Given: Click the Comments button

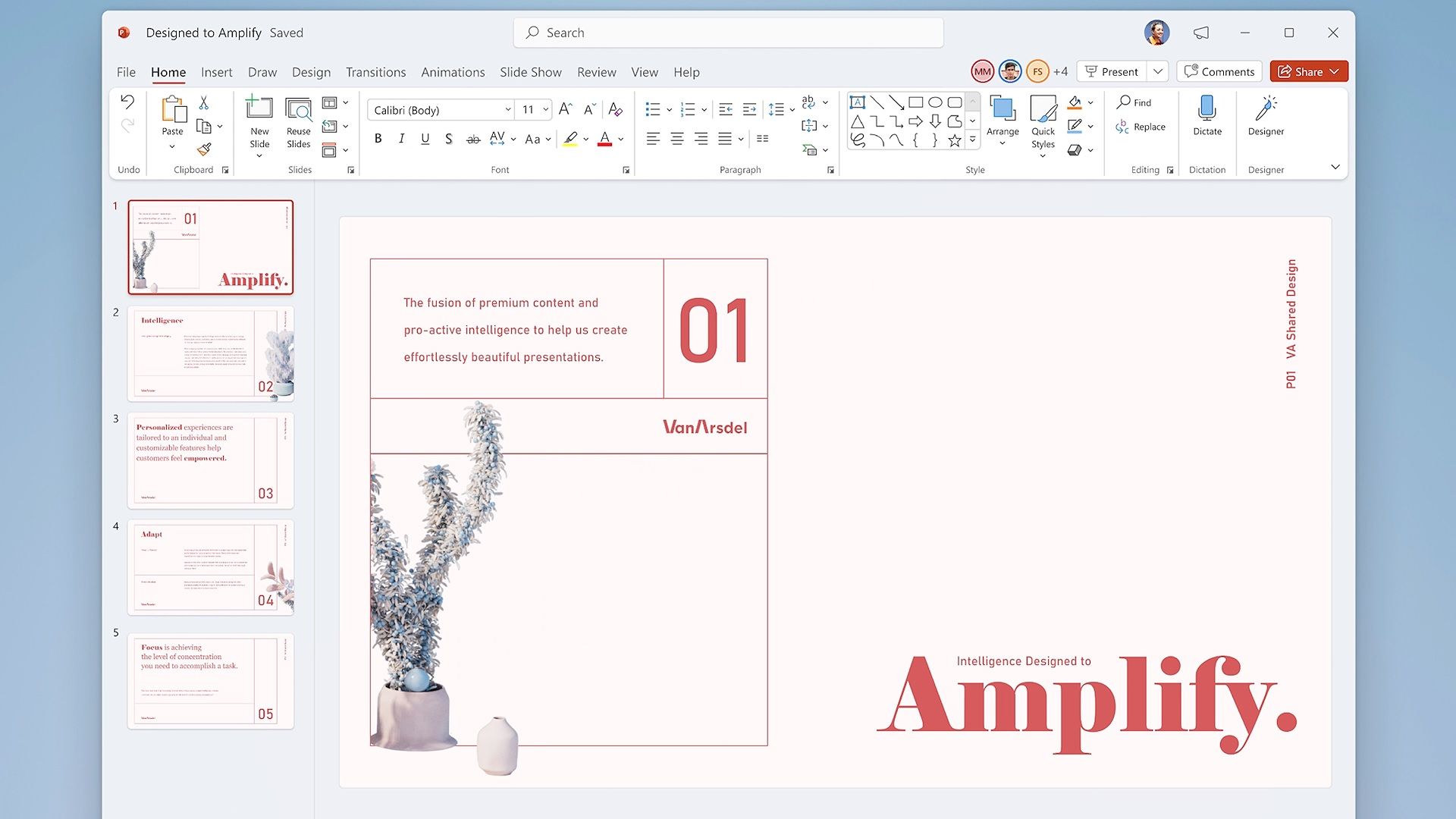Looking at the screenshot, I should click(x=1219, y=71).
